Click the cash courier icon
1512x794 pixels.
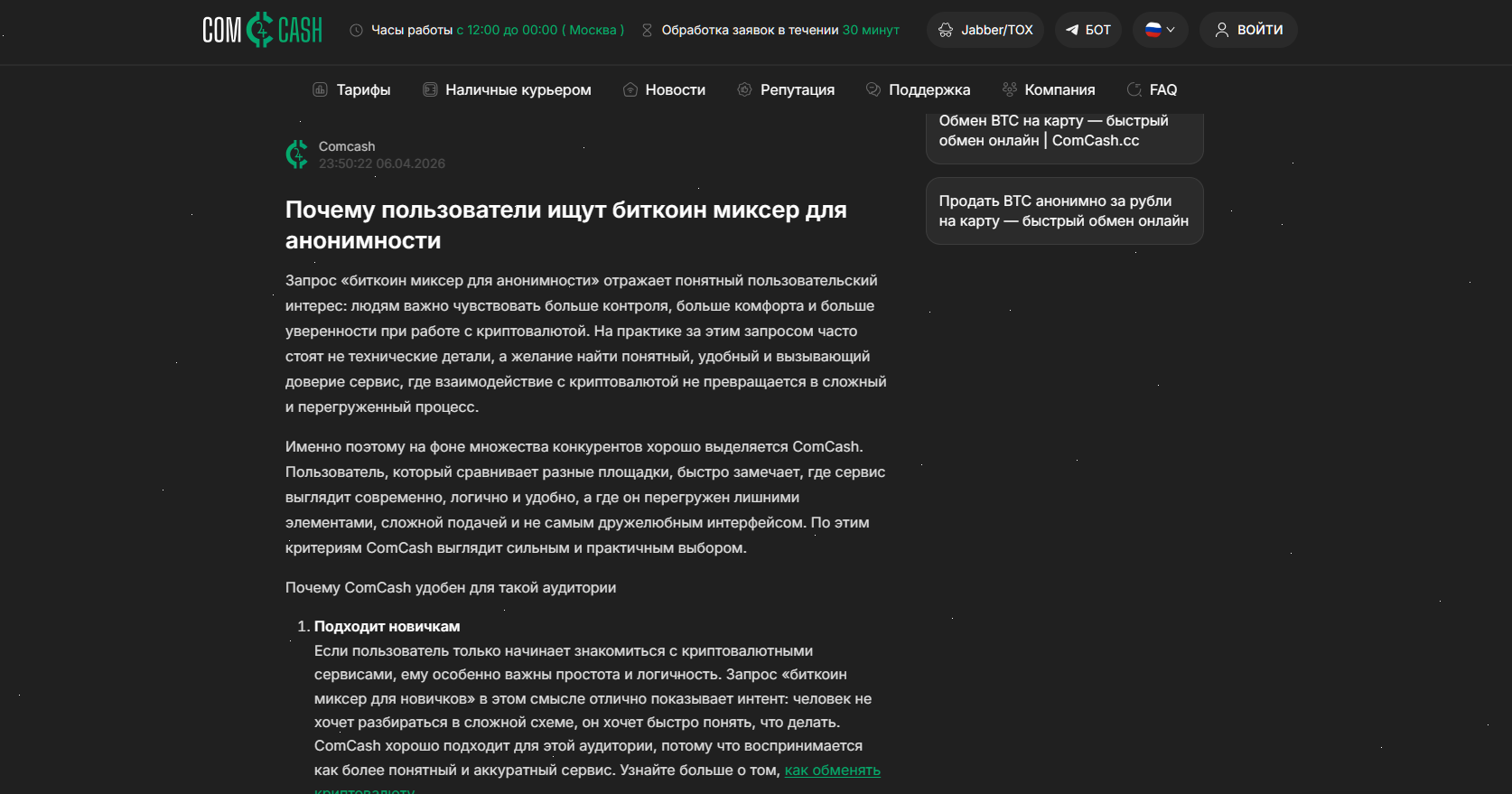431,89
